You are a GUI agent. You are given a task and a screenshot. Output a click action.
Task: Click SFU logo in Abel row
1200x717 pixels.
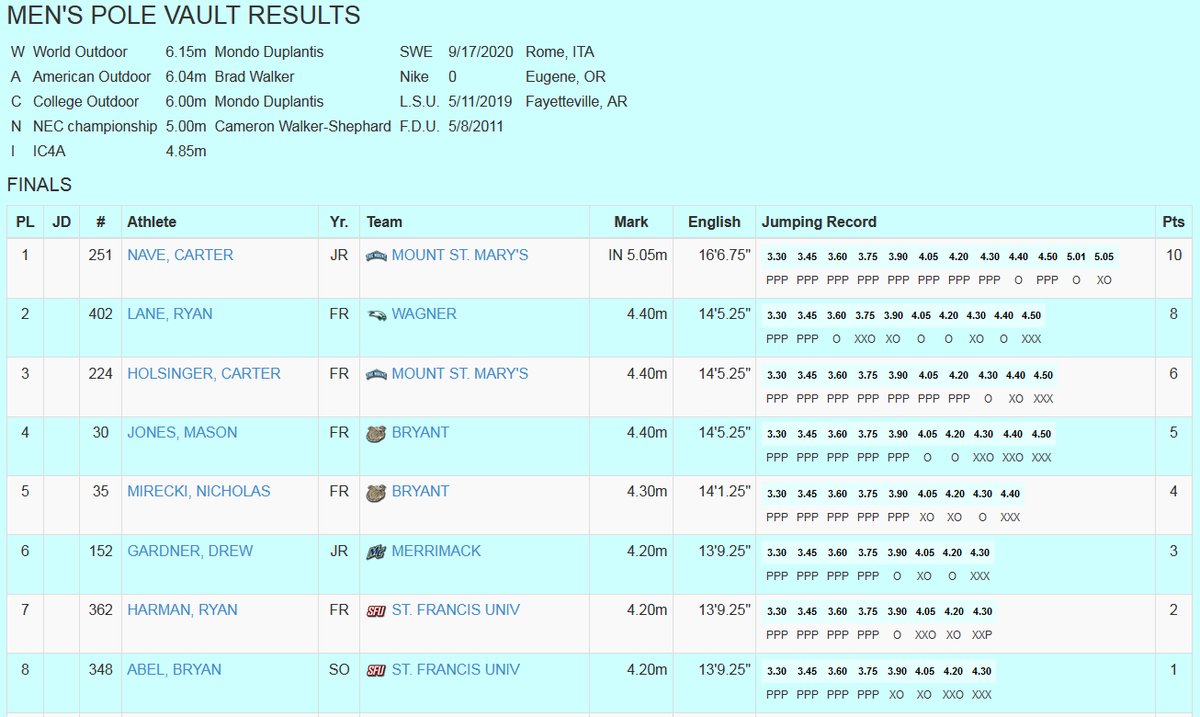click(x=376, y=670)
